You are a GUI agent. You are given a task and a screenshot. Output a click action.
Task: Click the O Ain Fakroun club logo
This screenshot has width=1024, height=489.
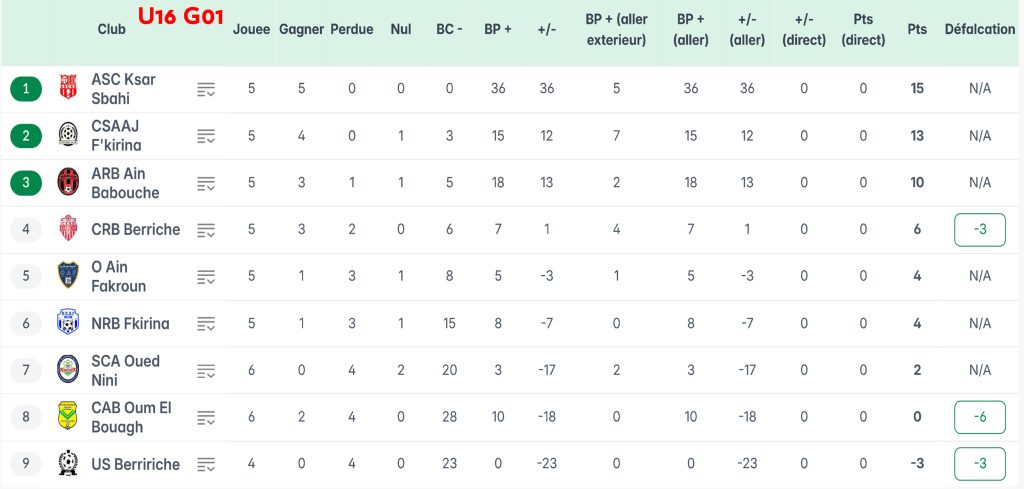[68, 276]
